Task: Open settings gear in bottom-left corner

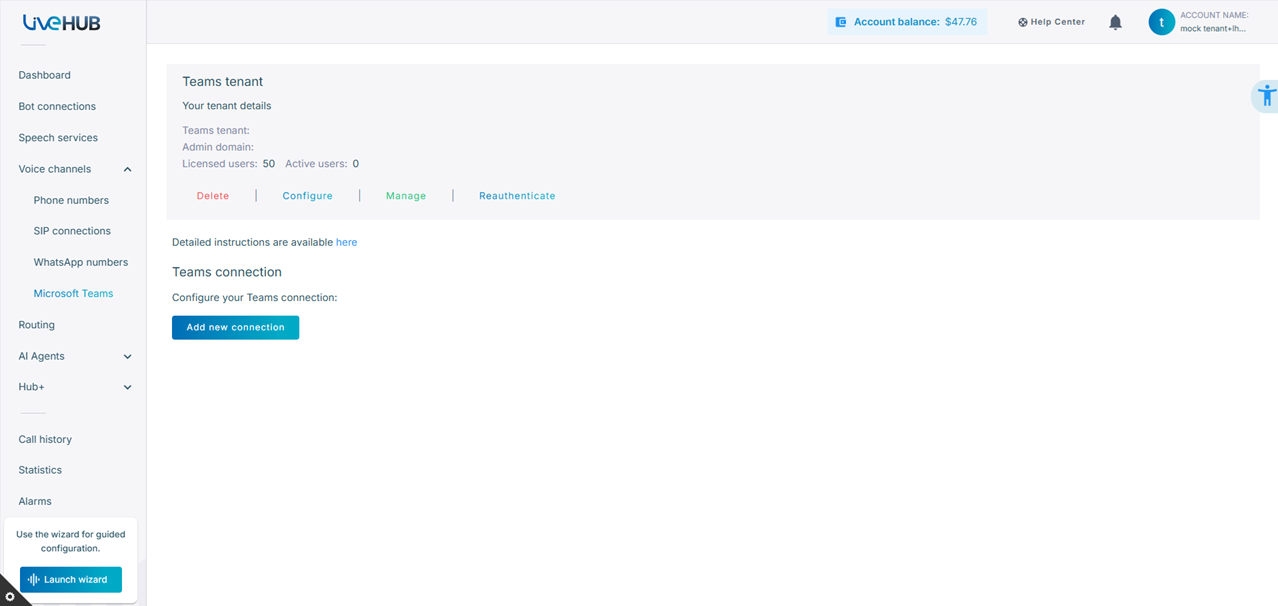Action: [x=10, y=596]
